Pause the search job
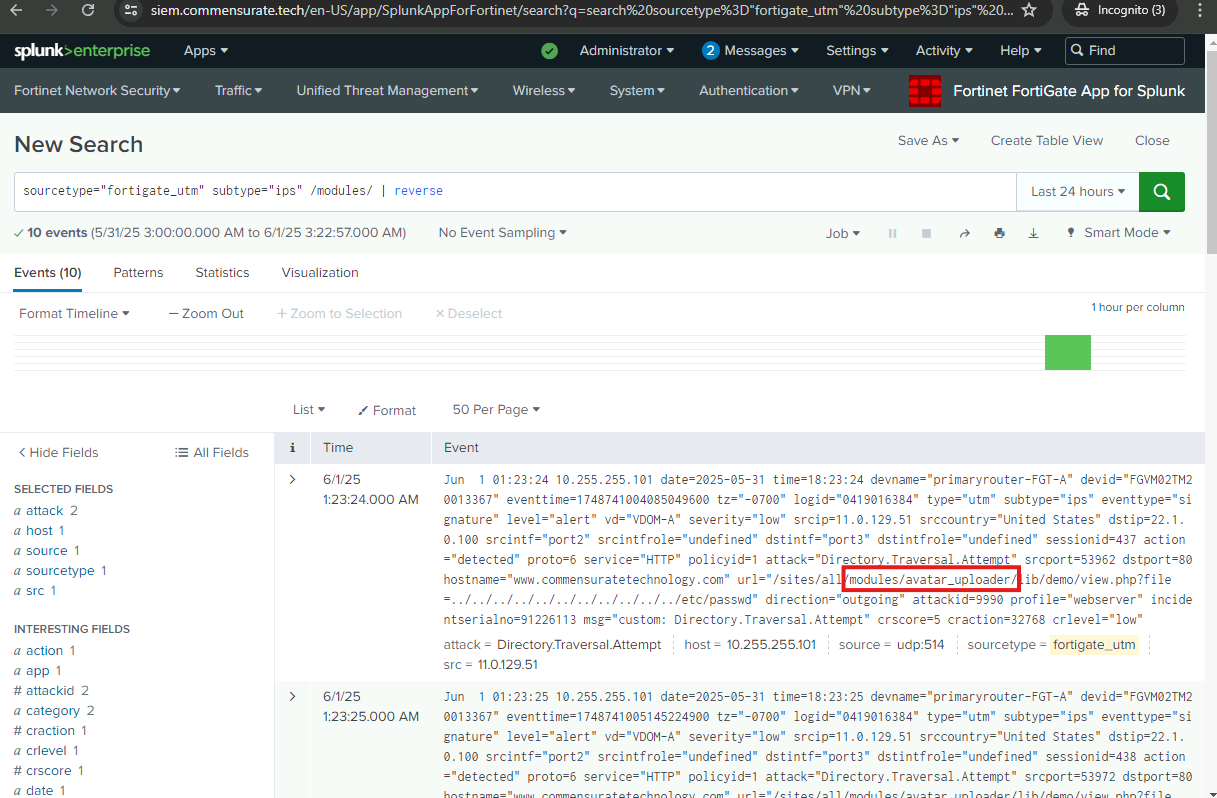This screenshot has width=1217, height=798. coord(892,233)
